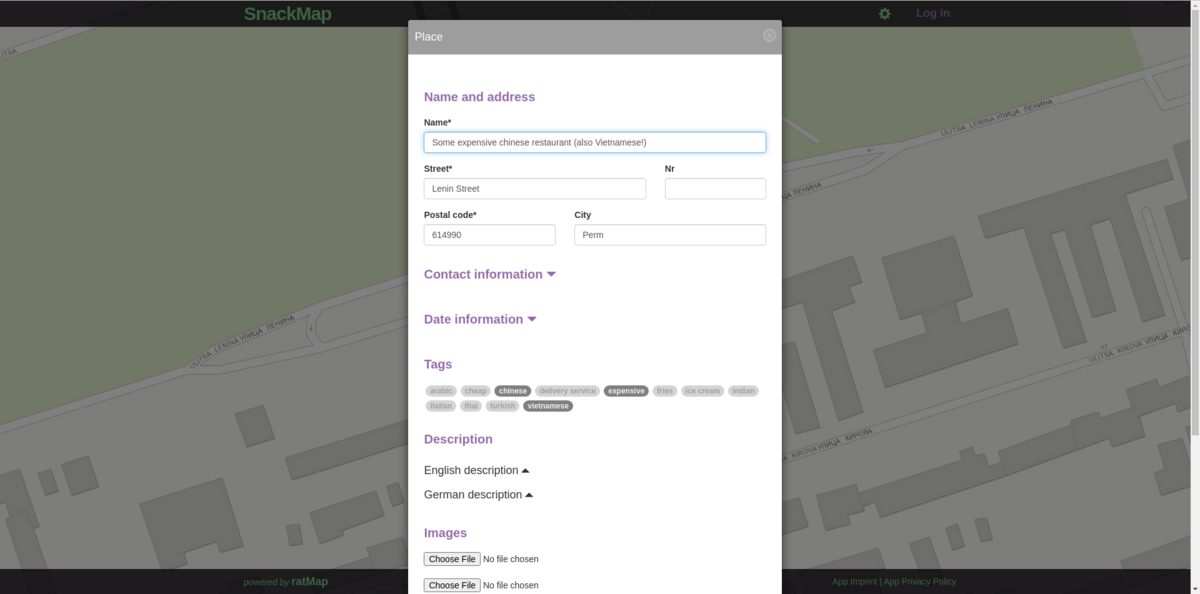This screenshot has width=1200, height=594.
Task: Collapse the English description section
Action: pyautogui.click(x=475, y=470)
